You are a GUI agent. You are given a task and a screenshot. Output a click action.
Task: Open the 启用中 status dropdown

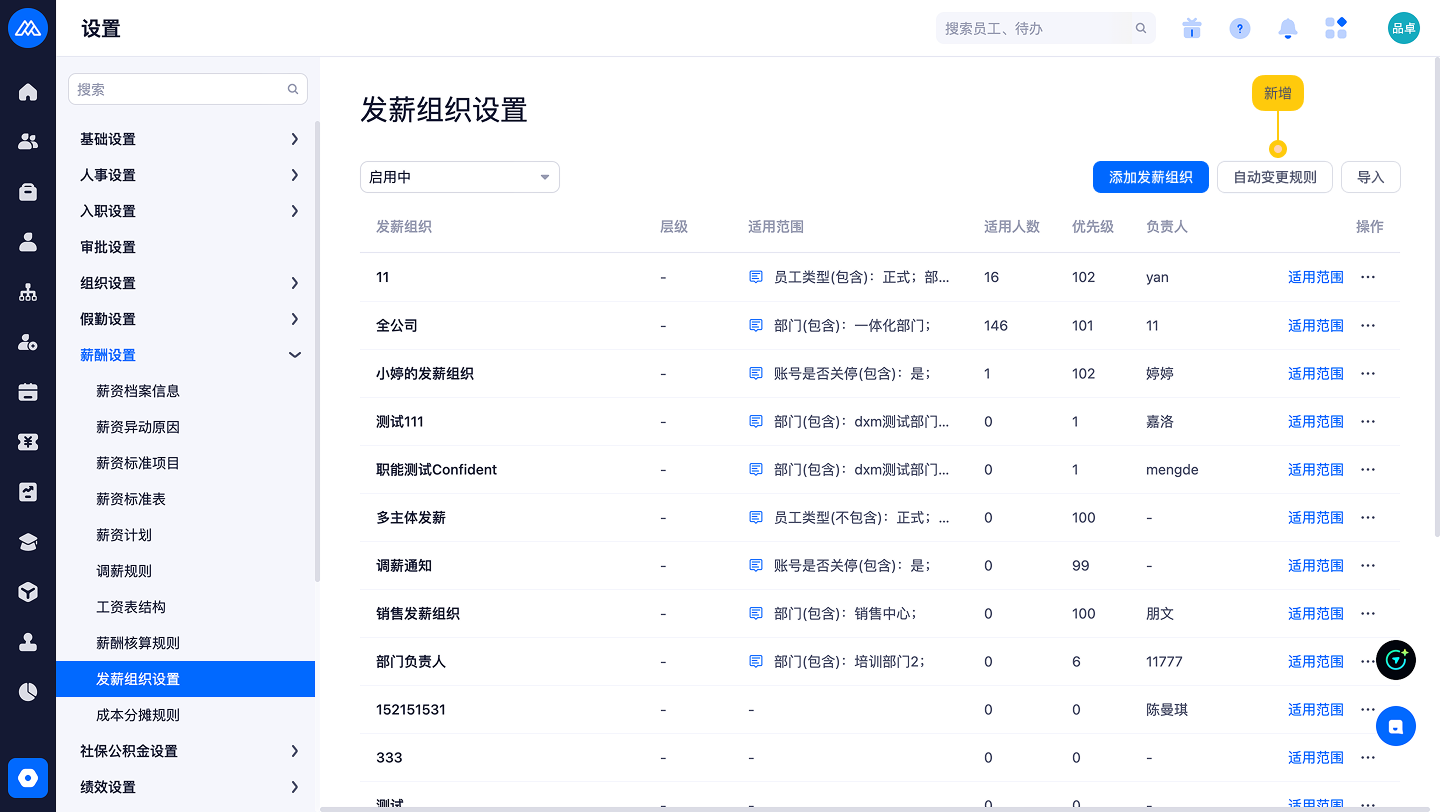[x=459, y=177]
